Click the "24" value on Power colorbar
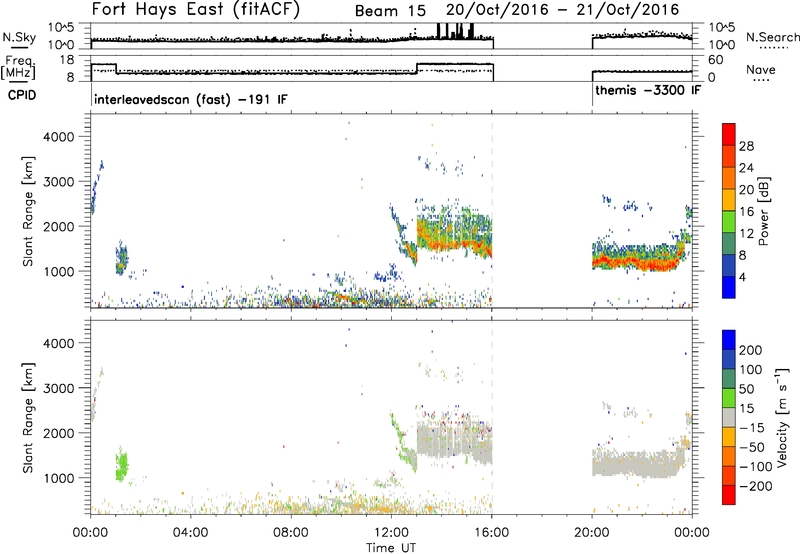This screenshot has width=800, height=554. [746, 168]
